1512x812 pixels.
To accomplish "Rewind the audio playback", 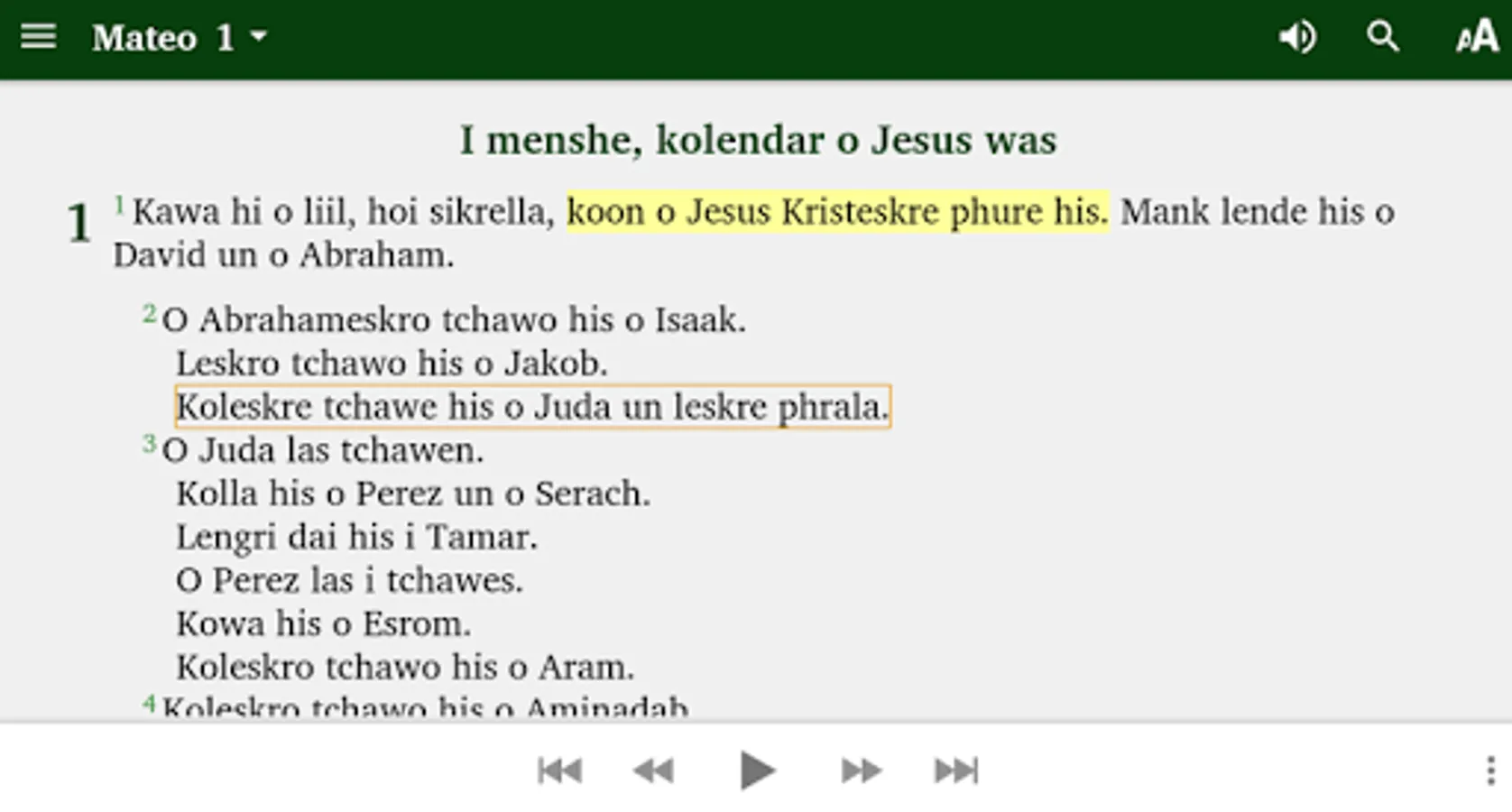I will coord(653,770).
